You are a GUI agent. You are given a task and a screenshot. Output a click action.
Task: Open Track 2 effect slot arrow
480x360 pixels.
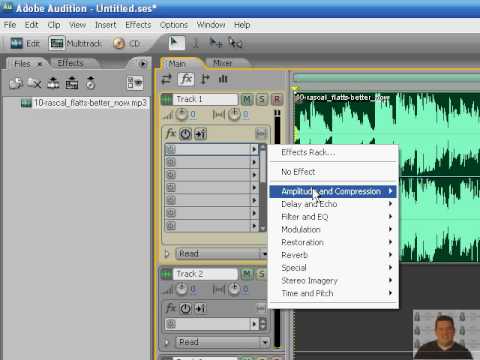[254, 324]
